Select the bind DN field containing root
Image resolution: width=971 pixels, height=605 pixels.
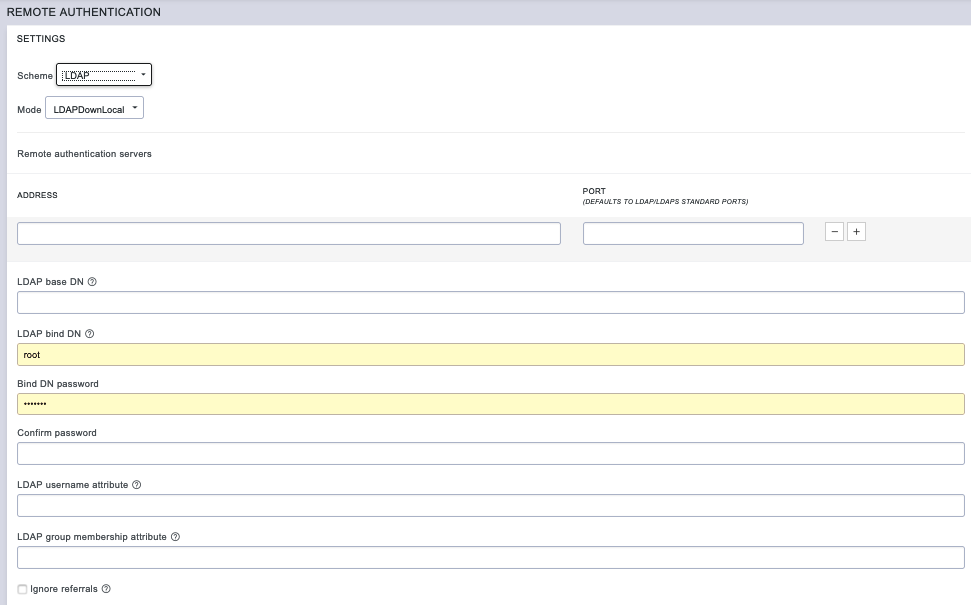pos(490,354)
